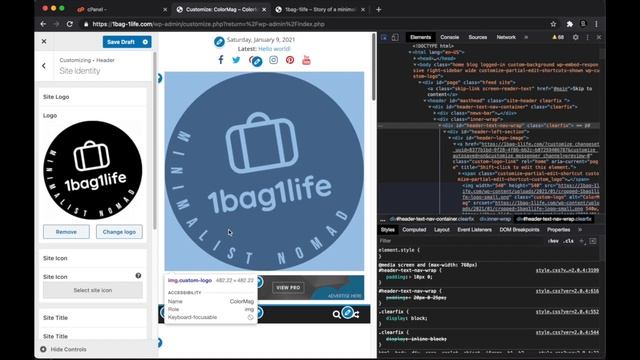Switch to the Properties pane tab

pos(558,230)
